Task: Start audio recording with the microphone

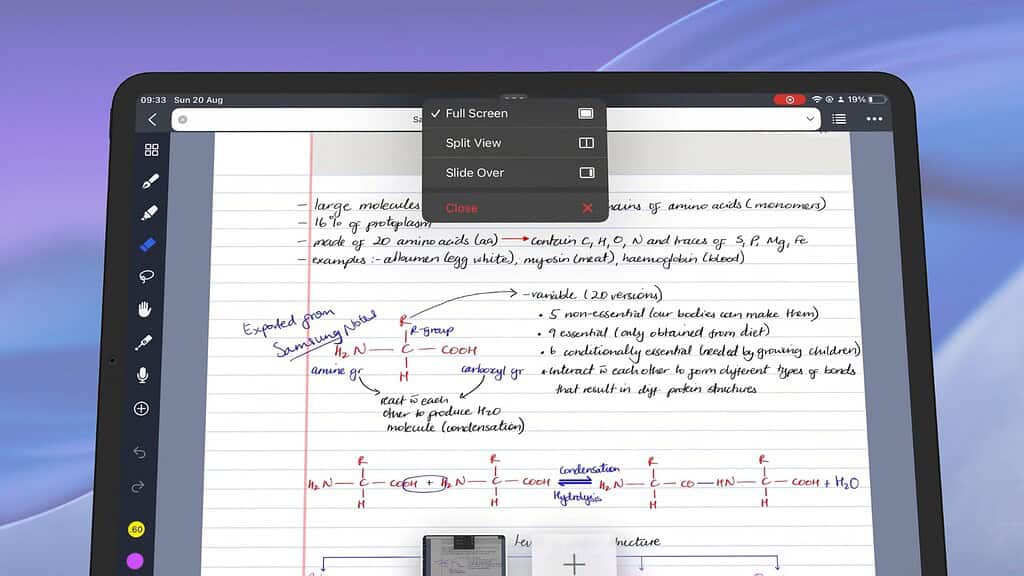Action: (x=142, y=375)
